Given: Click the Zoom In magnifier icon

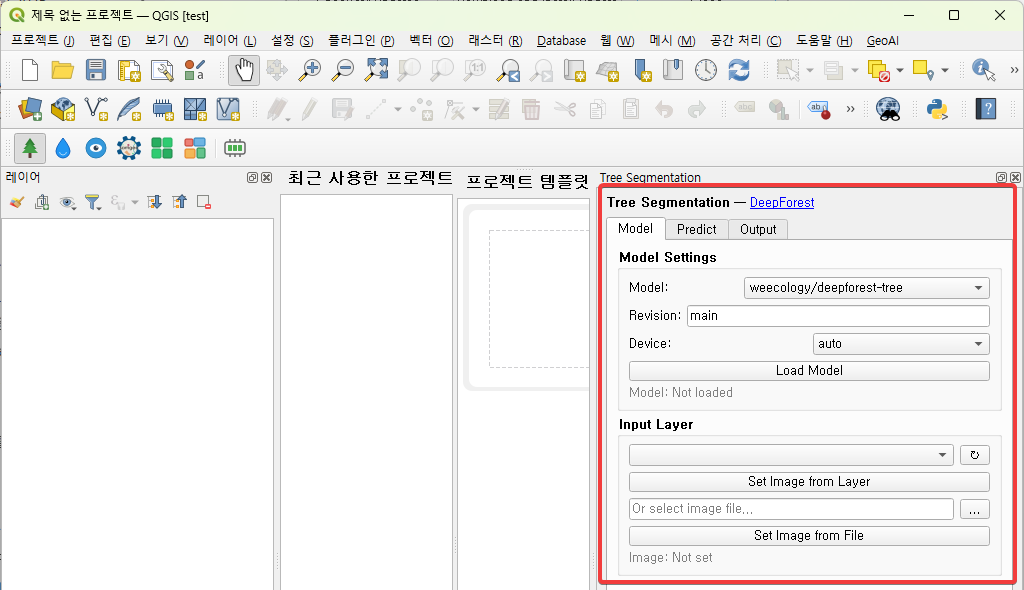Looking at the screenshot, I should coord(311,70).
